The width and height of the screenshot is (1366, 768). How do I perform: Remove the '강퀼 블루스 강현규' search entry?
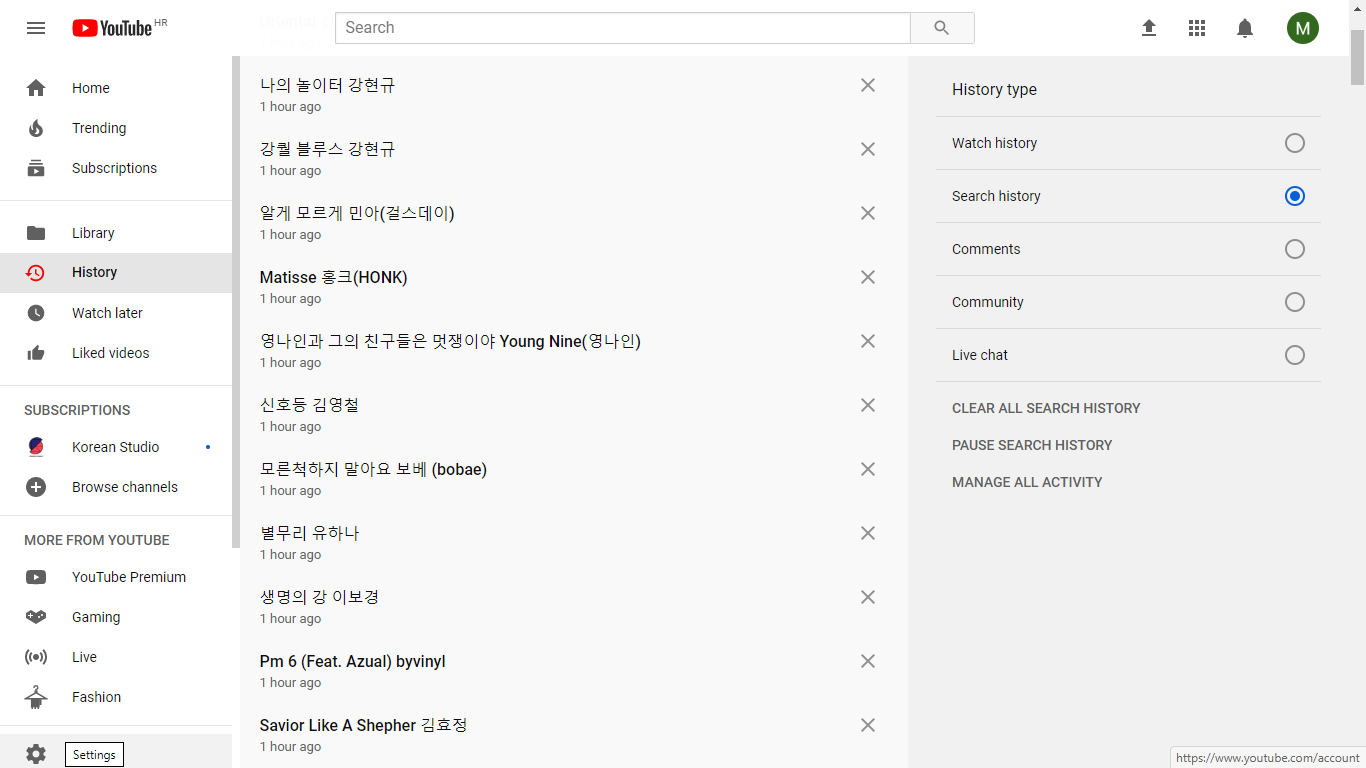[868, 149]
